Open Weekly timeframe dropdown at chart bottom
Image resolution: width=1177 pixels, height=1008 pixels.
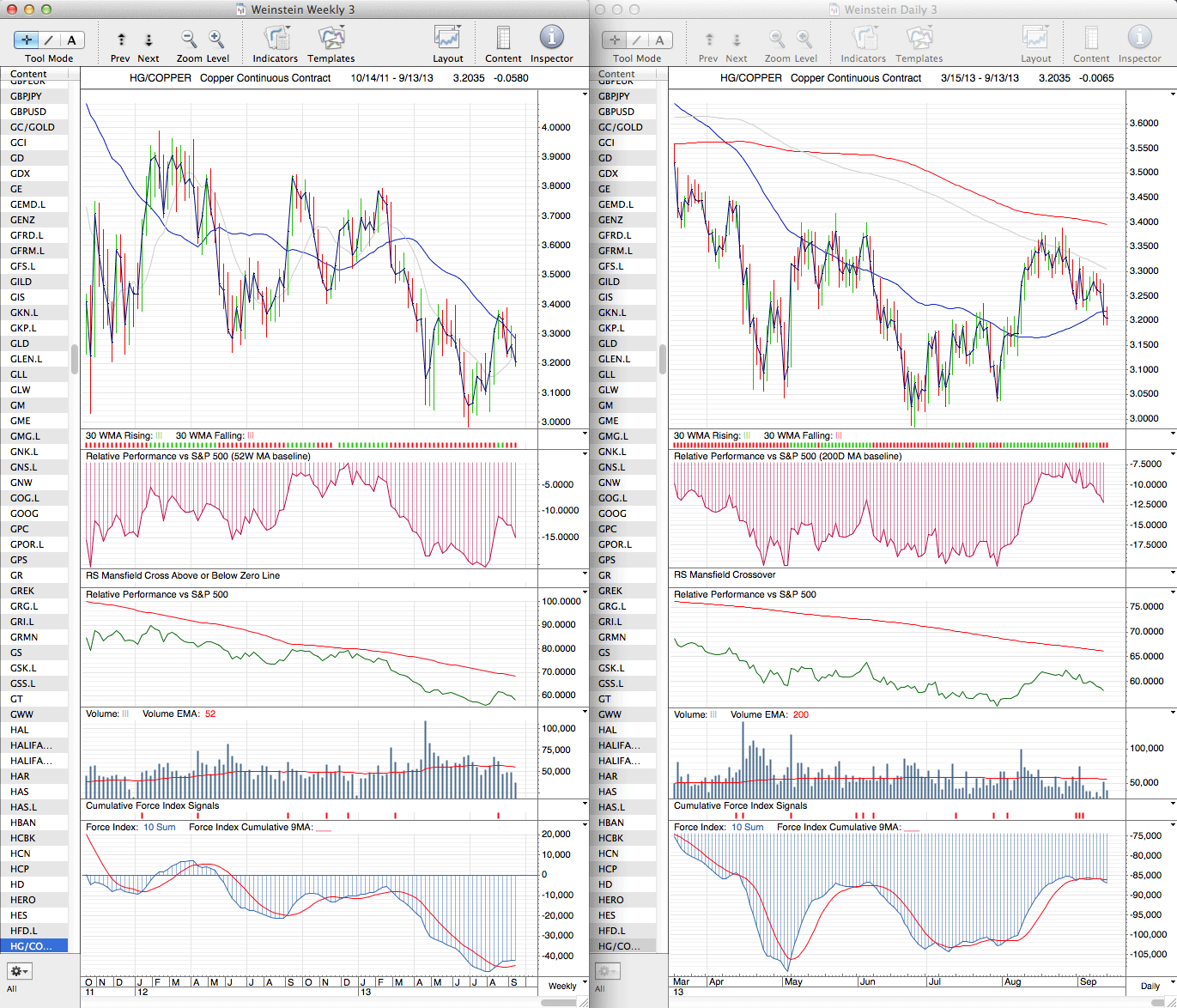click(567, 985)
